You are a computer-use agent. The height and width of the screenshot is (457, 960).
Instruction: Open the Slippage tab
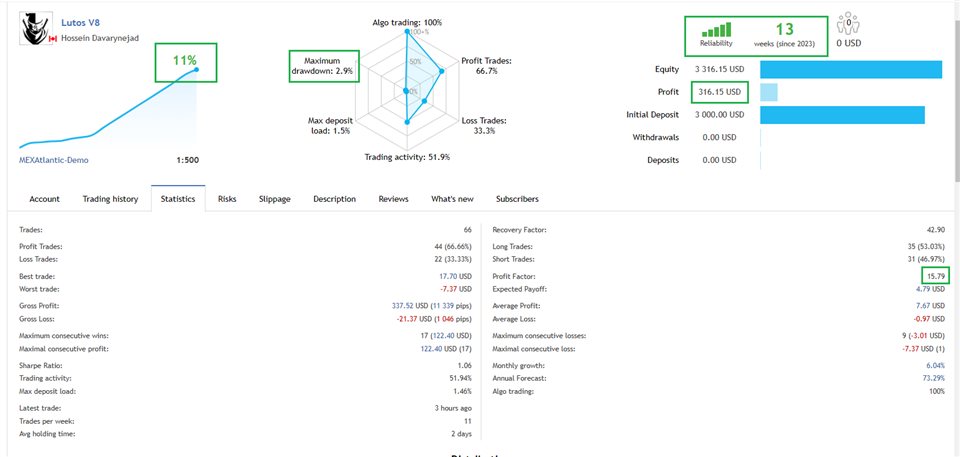(x=274, y=199)
